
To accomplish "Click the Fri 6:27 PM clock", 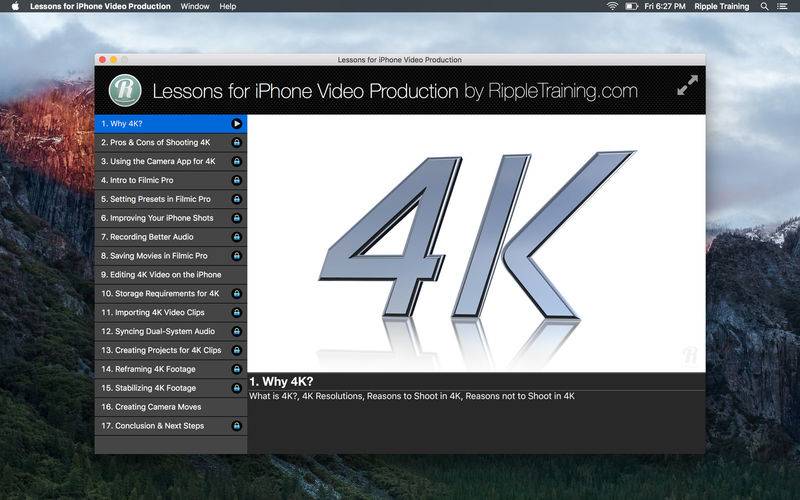I will pos(665,6).
